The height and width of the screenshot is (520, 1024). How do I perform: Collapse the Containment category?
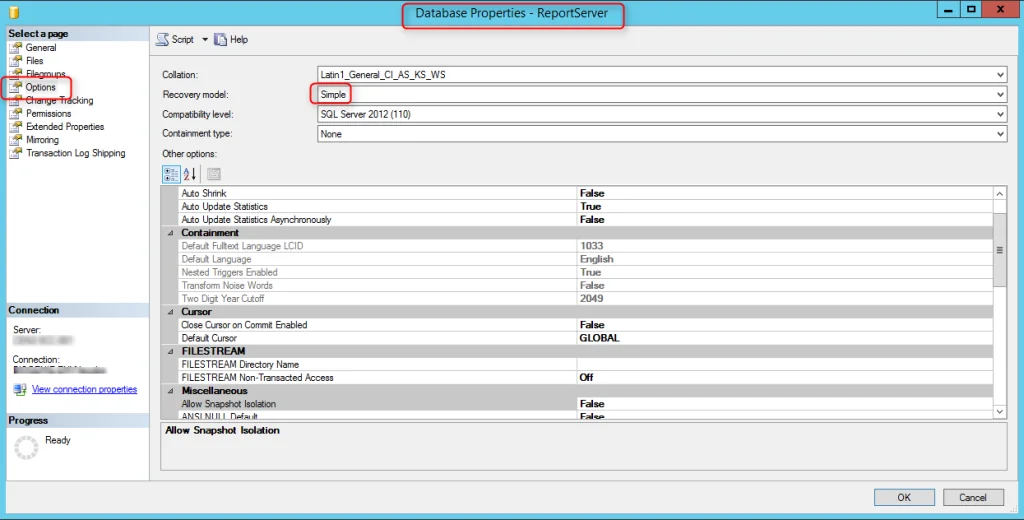170,233
